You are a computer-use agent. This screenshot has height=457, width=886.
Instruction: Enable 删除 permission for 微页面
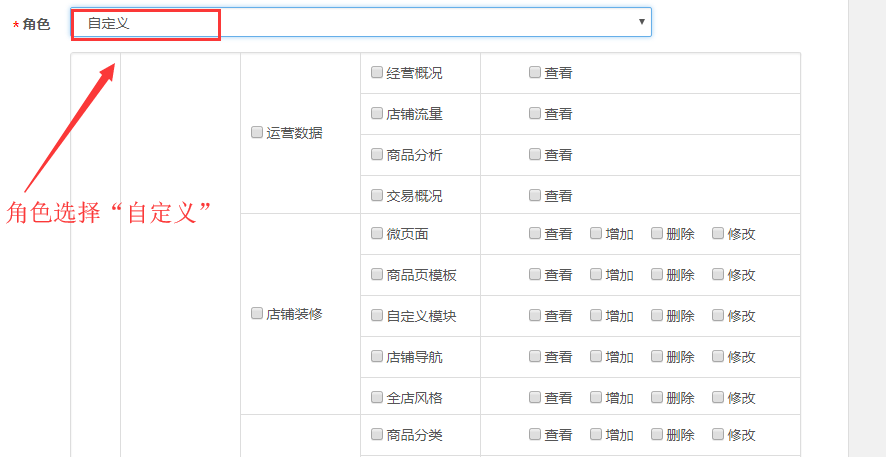[x=657, y=233]
